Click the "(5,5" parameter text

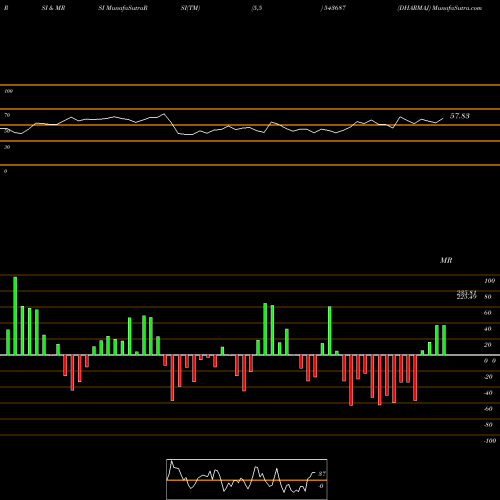(257, 8)
